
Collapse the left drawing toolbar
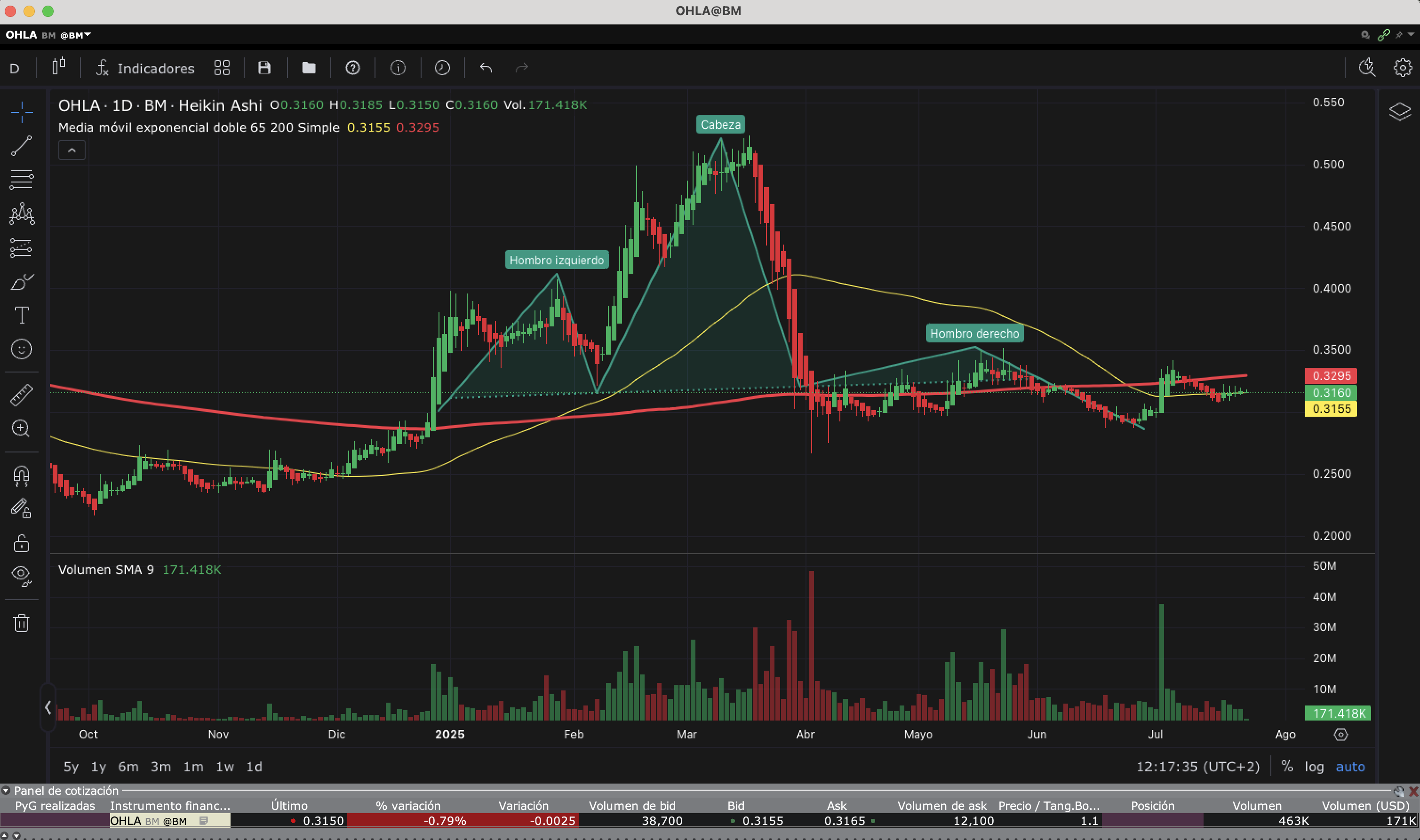[x=48, y=707]
